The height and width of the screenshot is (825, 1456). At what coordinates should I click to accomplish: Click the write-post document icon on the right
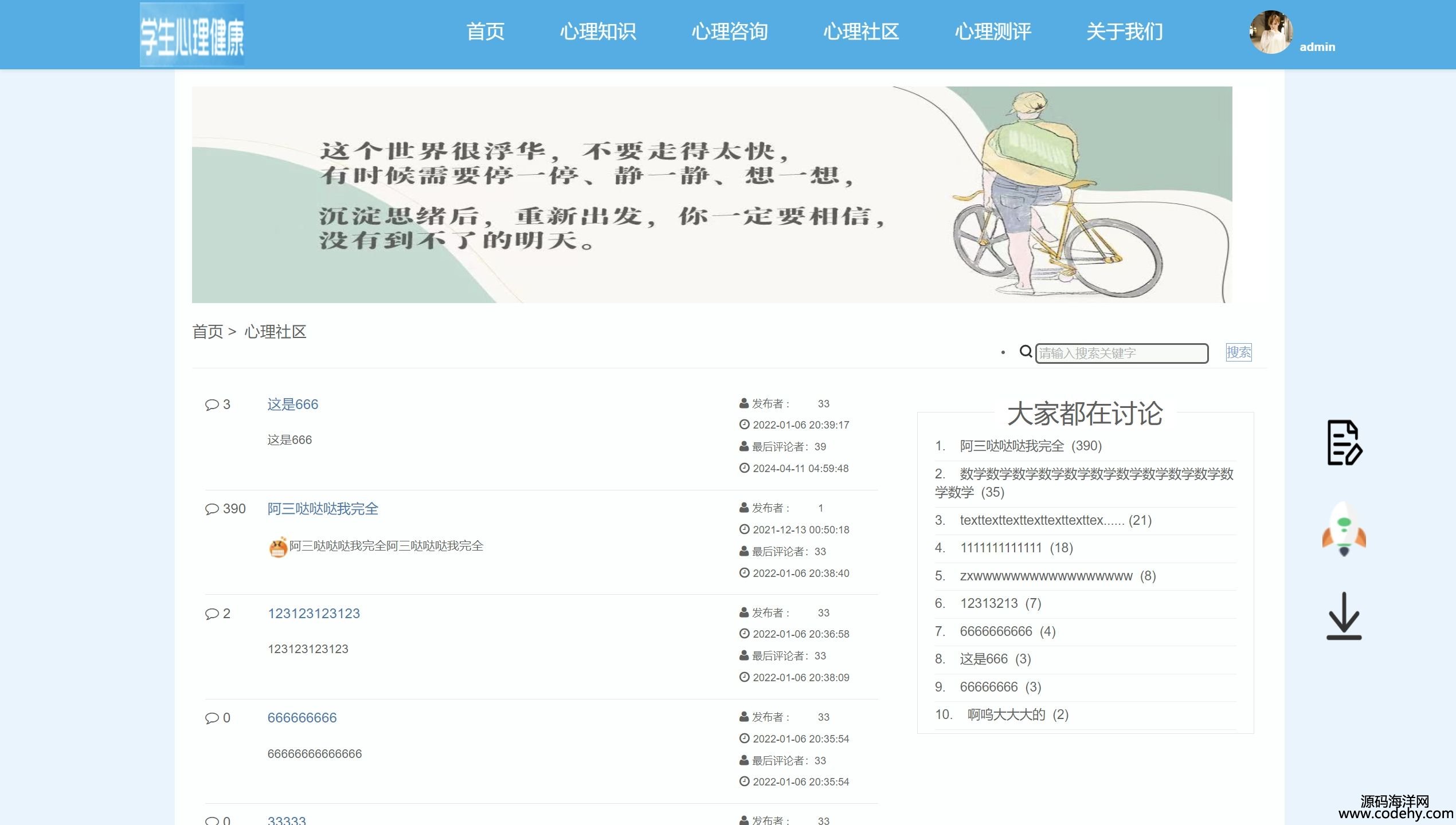pyautogui.click(x=1344, y=443)
